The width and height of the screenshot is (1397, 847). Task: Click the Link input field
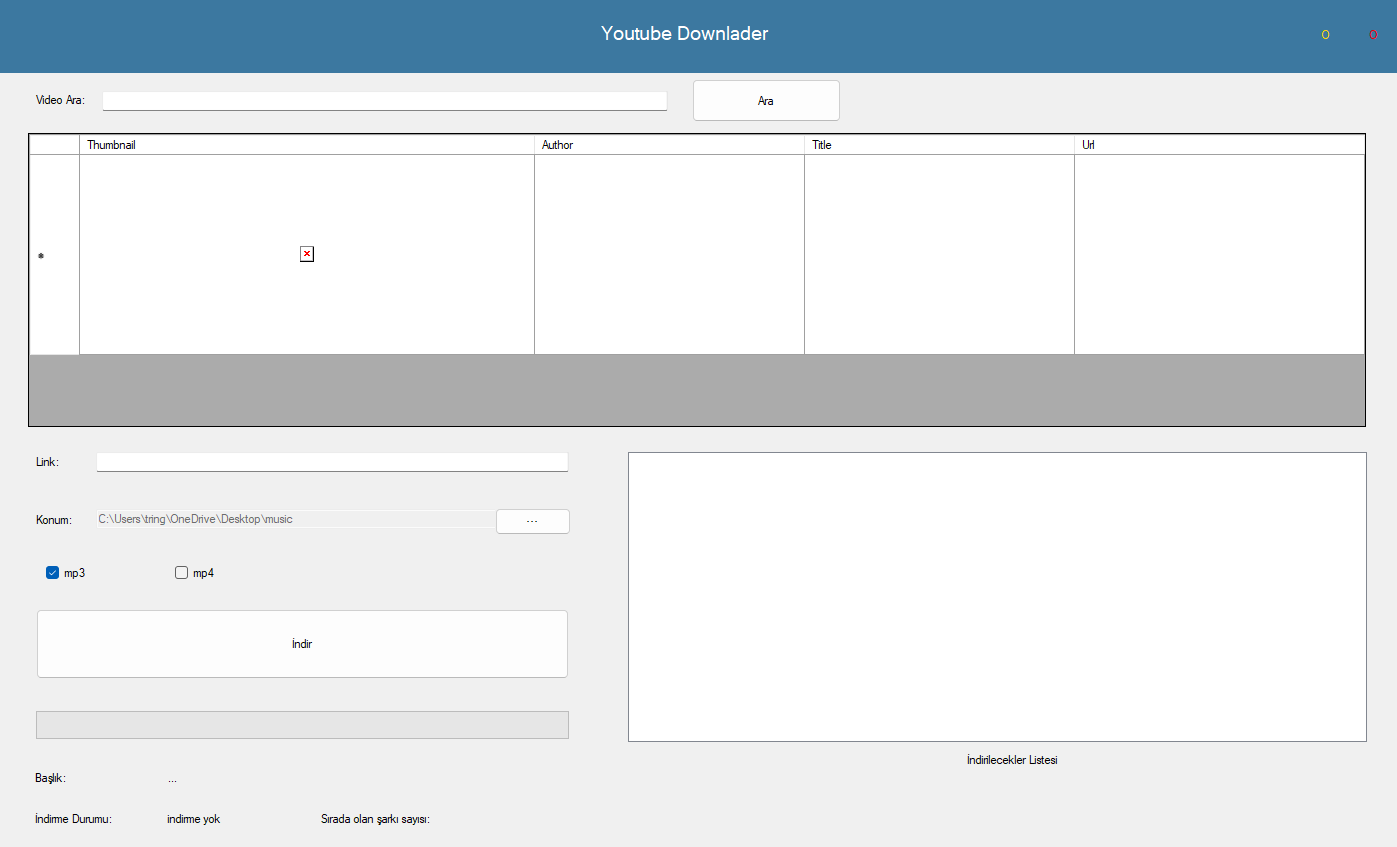click(332, 462)
